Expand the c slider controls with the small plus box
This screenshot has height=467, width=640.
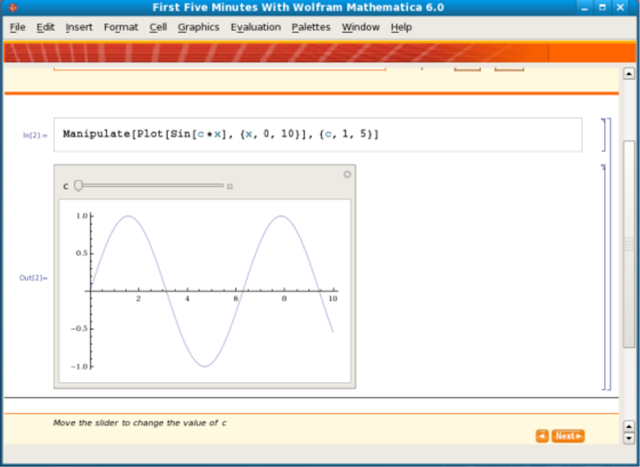[230, 187]
